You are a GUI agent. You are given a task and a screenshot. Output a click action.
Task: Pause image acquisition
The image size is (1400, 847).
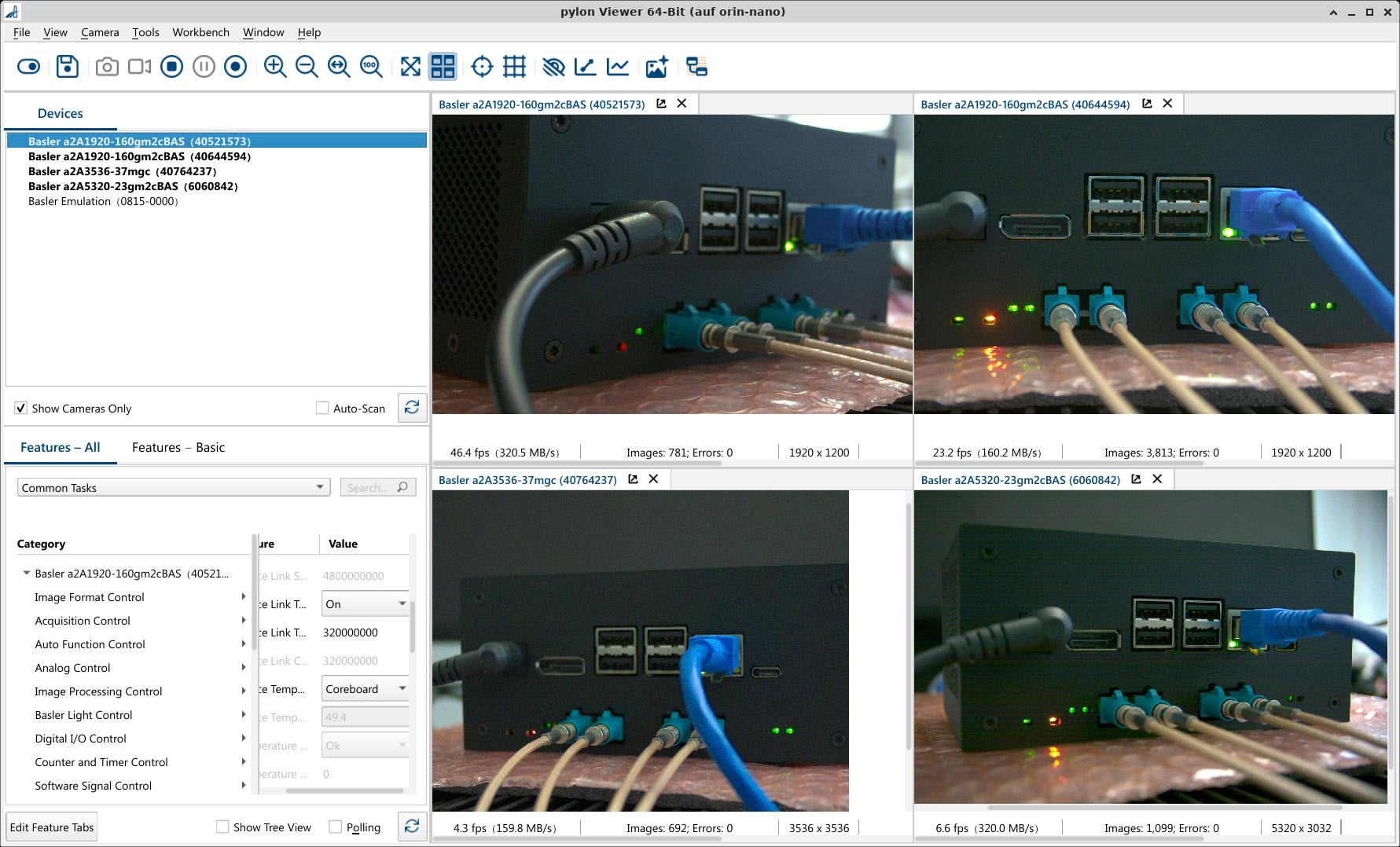coord(203,67)
